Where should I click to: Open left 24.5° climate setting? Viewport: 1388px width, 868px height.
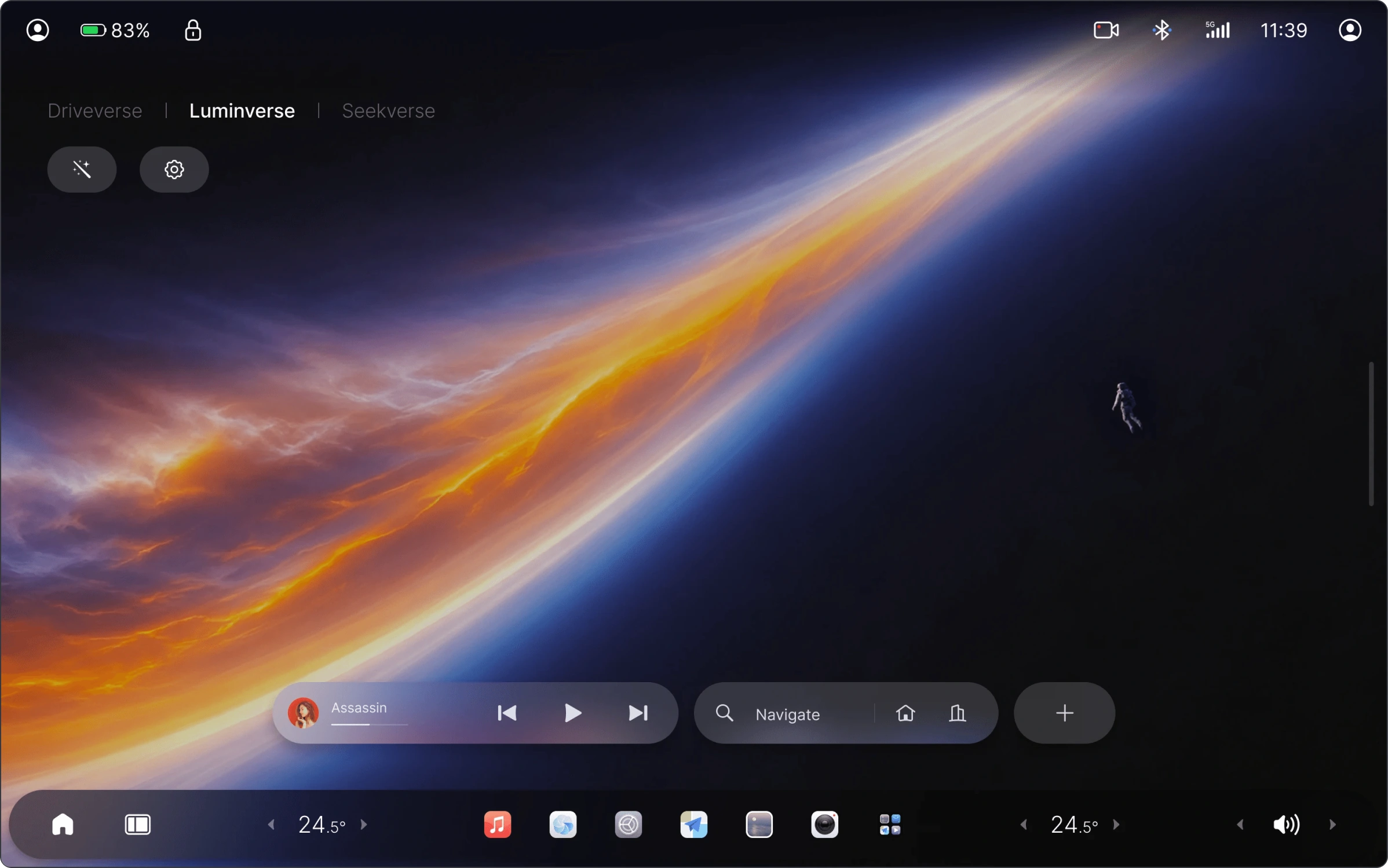tap(322, 825)
